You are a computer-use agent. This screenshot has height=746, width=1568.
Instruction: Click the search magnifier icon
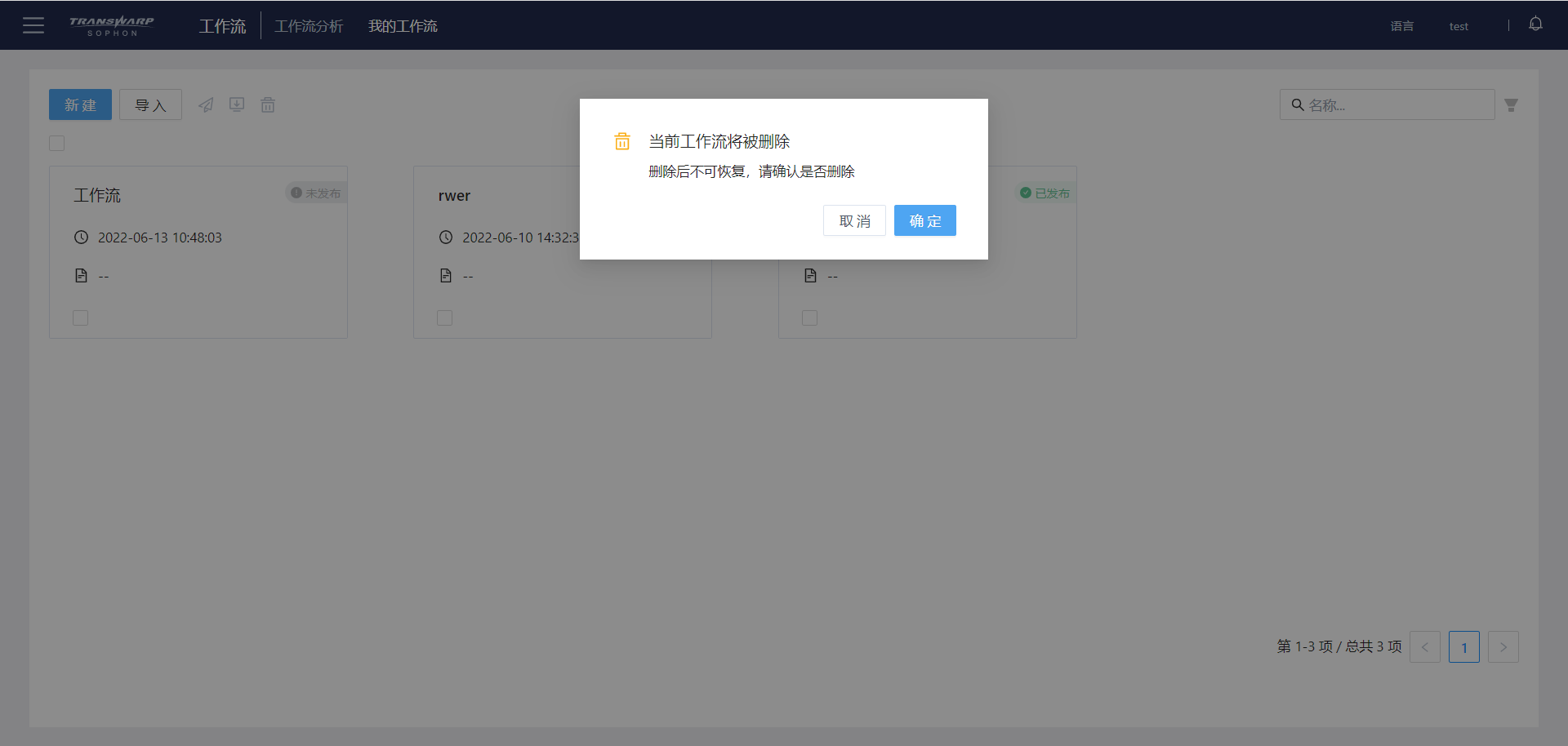[1297, 104]
